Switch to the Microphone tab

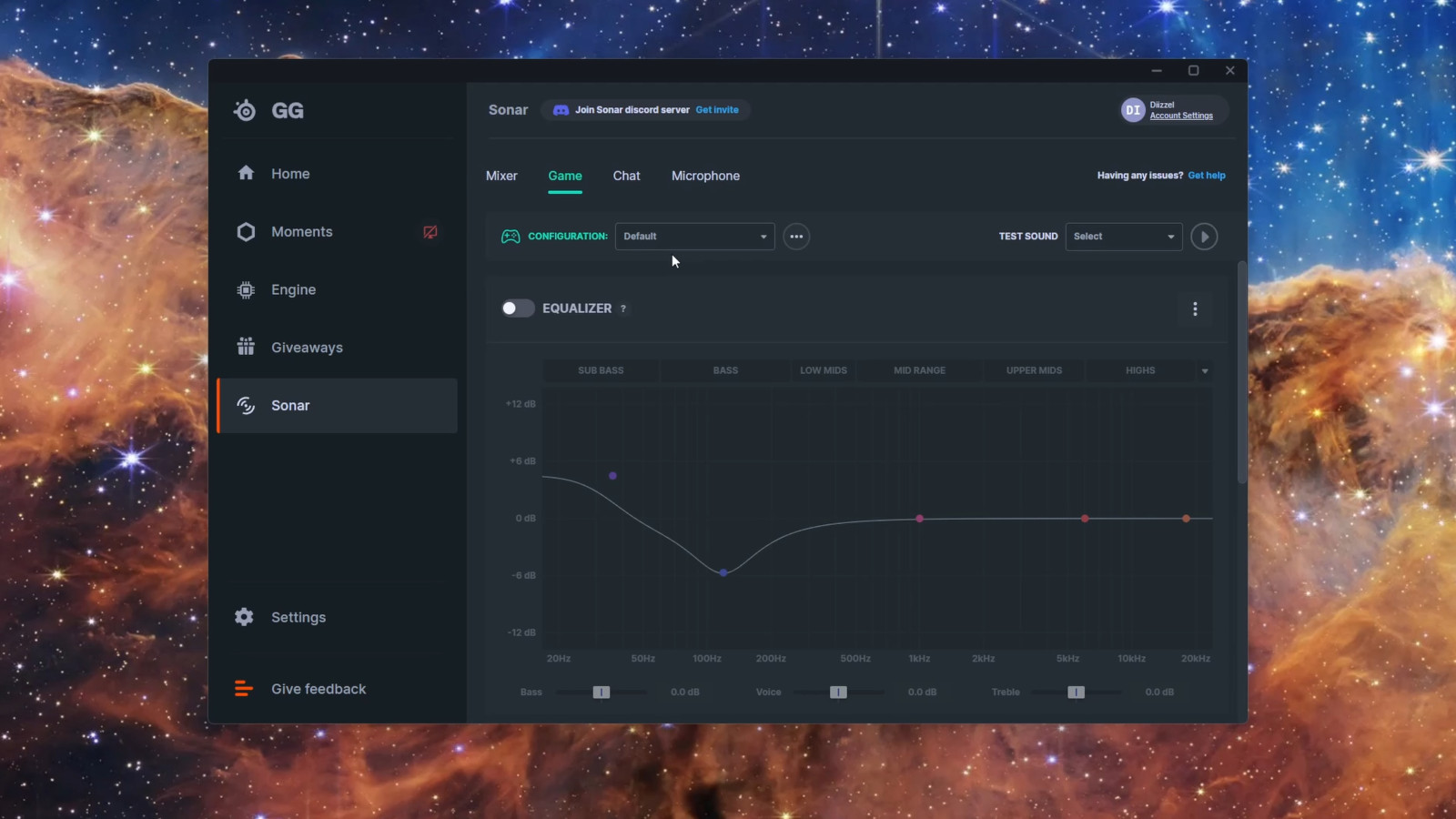coord(705,176)
